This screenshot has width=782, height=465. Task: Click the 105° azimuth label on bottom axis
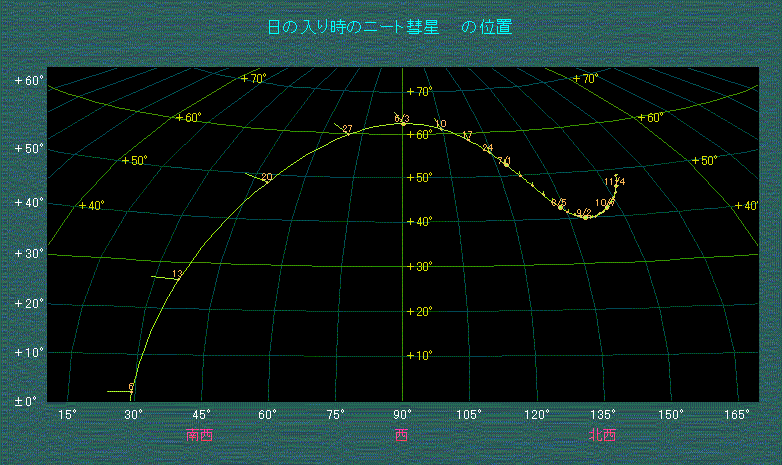click(469, 415)
